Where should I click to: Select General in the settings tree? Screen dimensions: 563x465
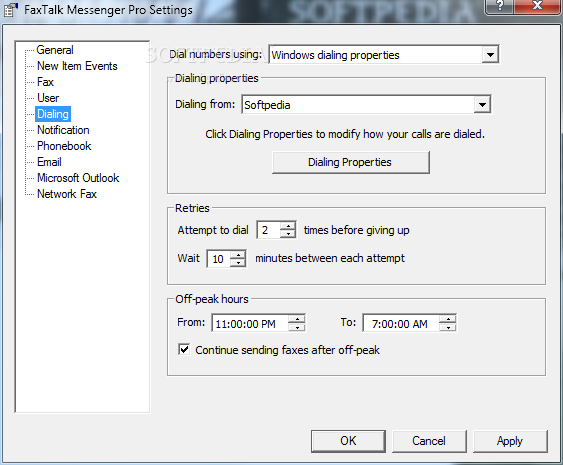tap(55, 50)
